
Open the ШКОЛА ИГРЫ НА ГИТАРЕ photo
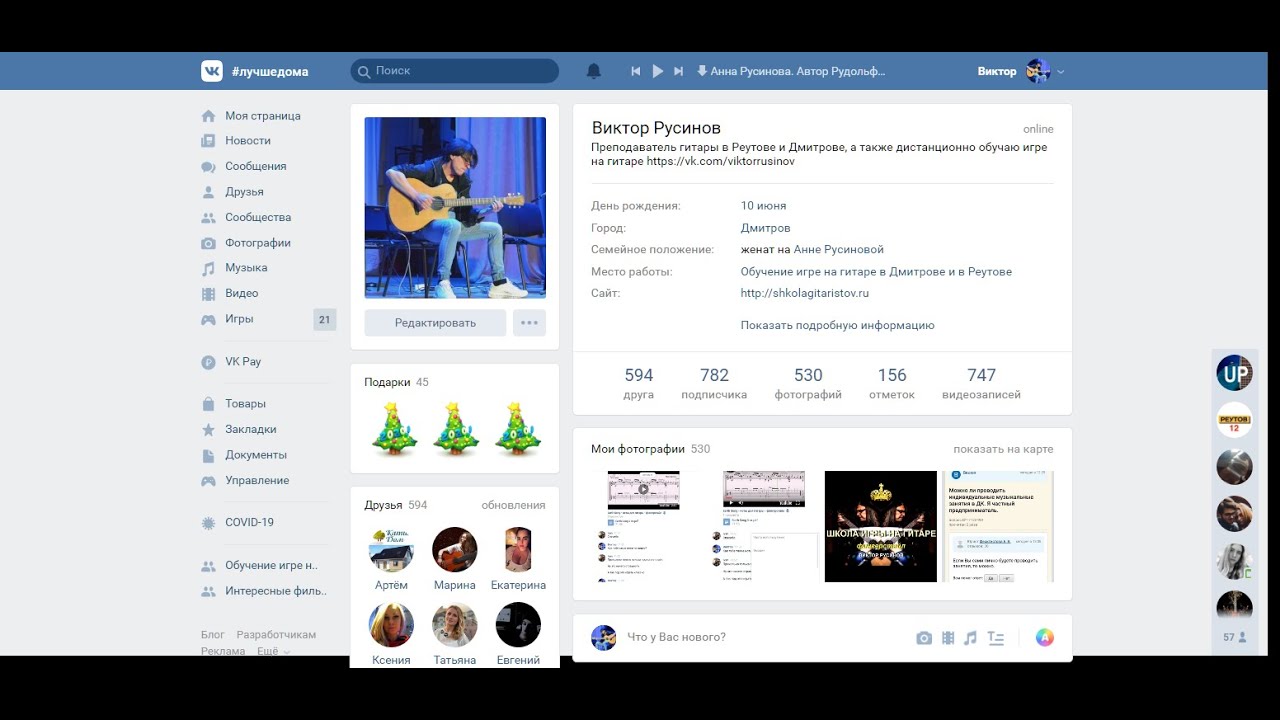pos(880,527)
